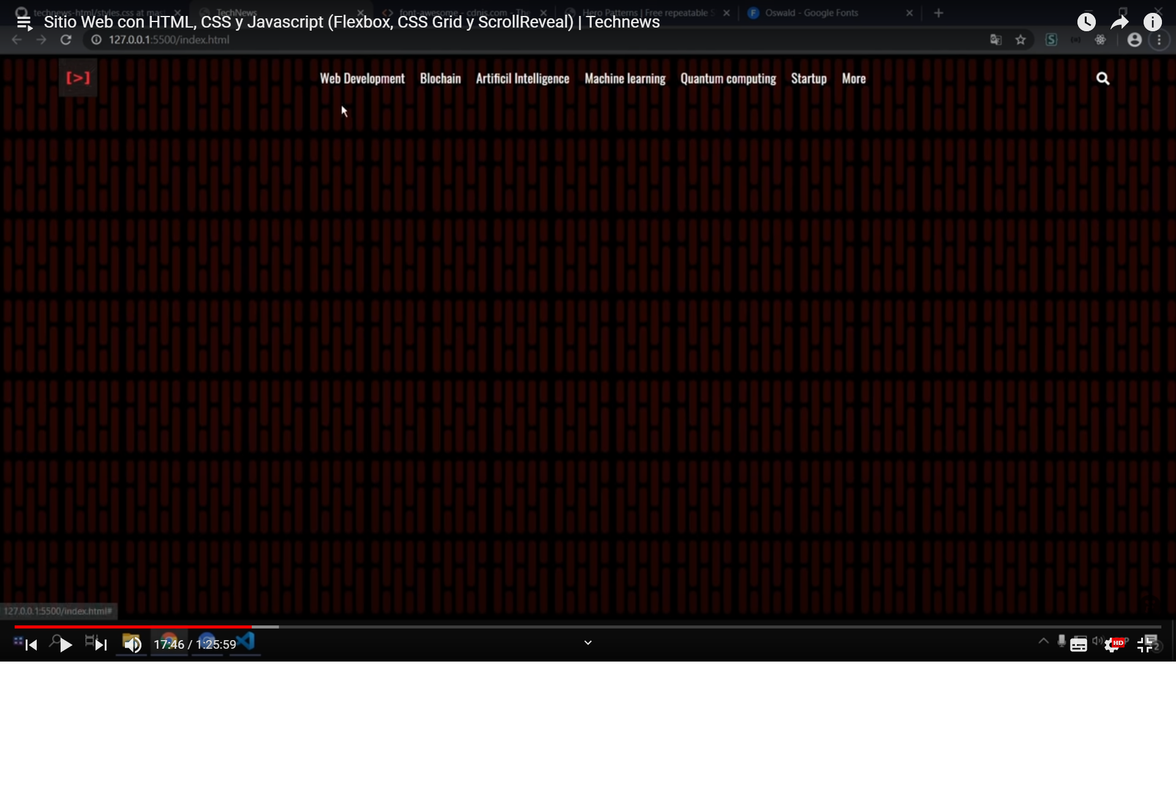Skip to the previous video
This screenshot has height=800, width=1176.
31,645
